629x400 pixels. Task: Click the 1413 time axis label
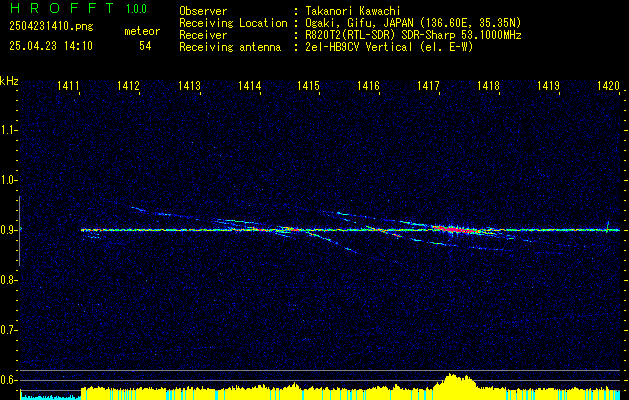point(189,85)
